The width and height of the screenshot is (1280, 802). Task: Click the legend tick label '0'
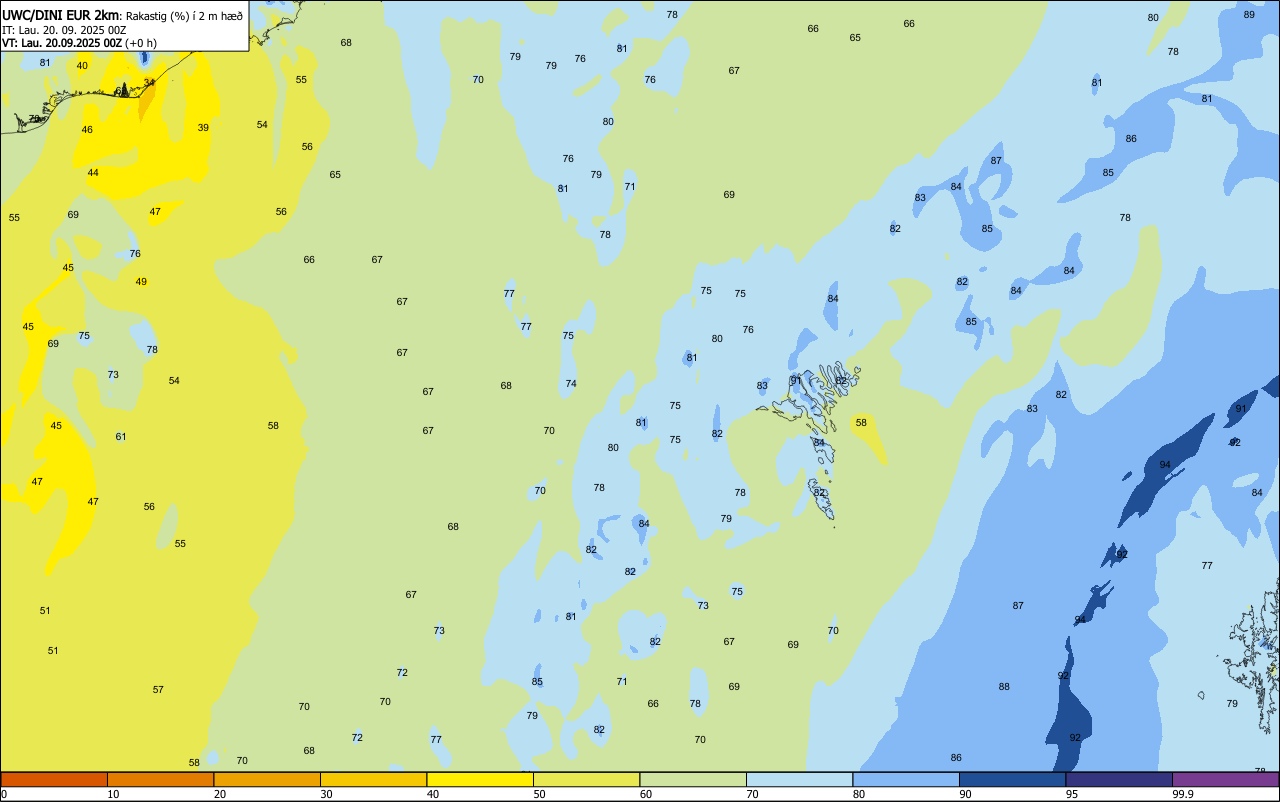(4, 794)
